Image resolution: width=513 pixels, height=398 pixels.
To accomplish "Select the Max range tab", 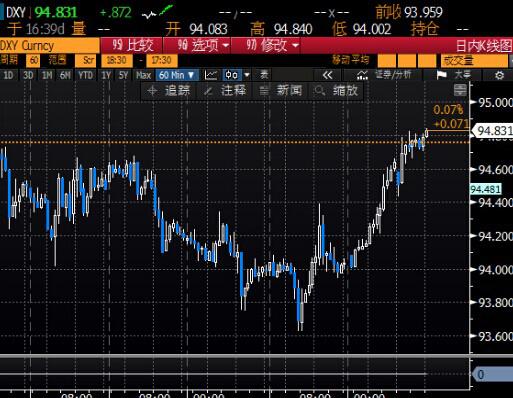I will point(143,75).
